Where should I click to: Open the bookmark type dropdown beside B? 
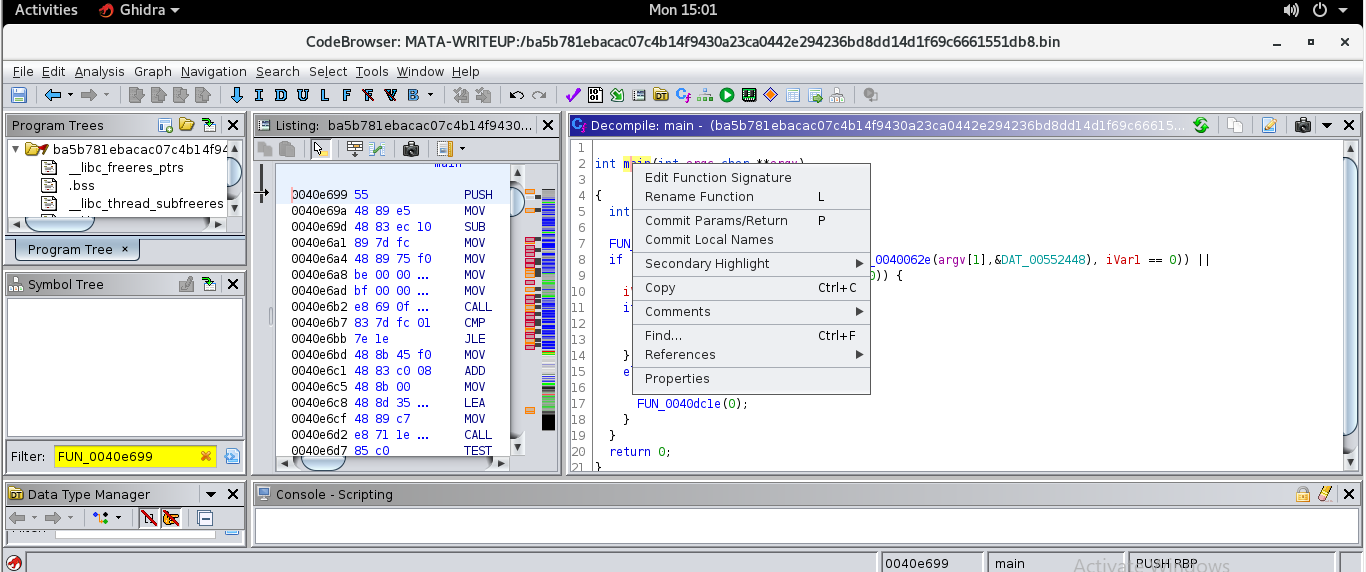click(431, 95)
